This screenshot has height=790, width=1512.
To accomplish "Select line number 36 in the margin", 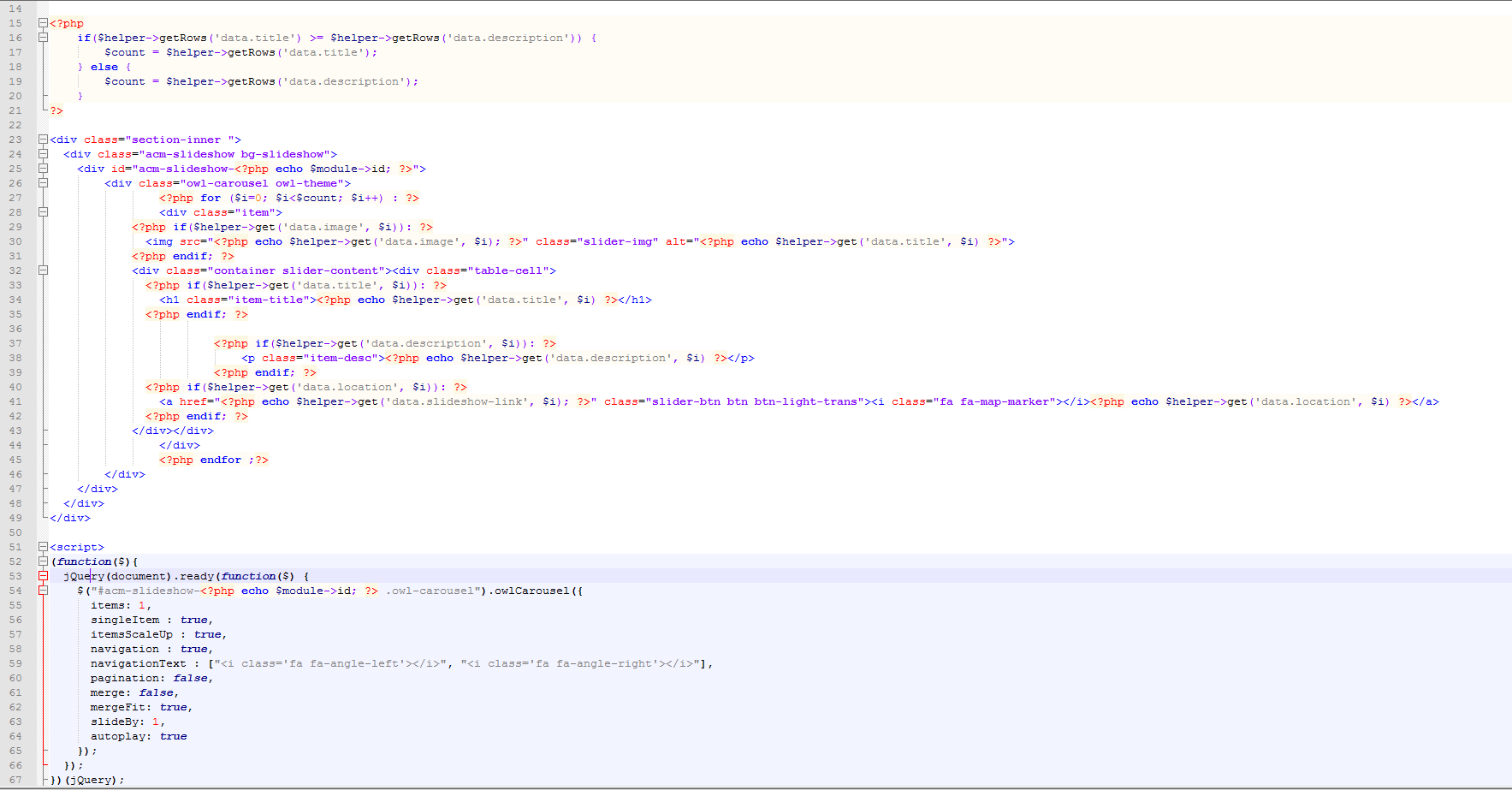I will [15, 329].
